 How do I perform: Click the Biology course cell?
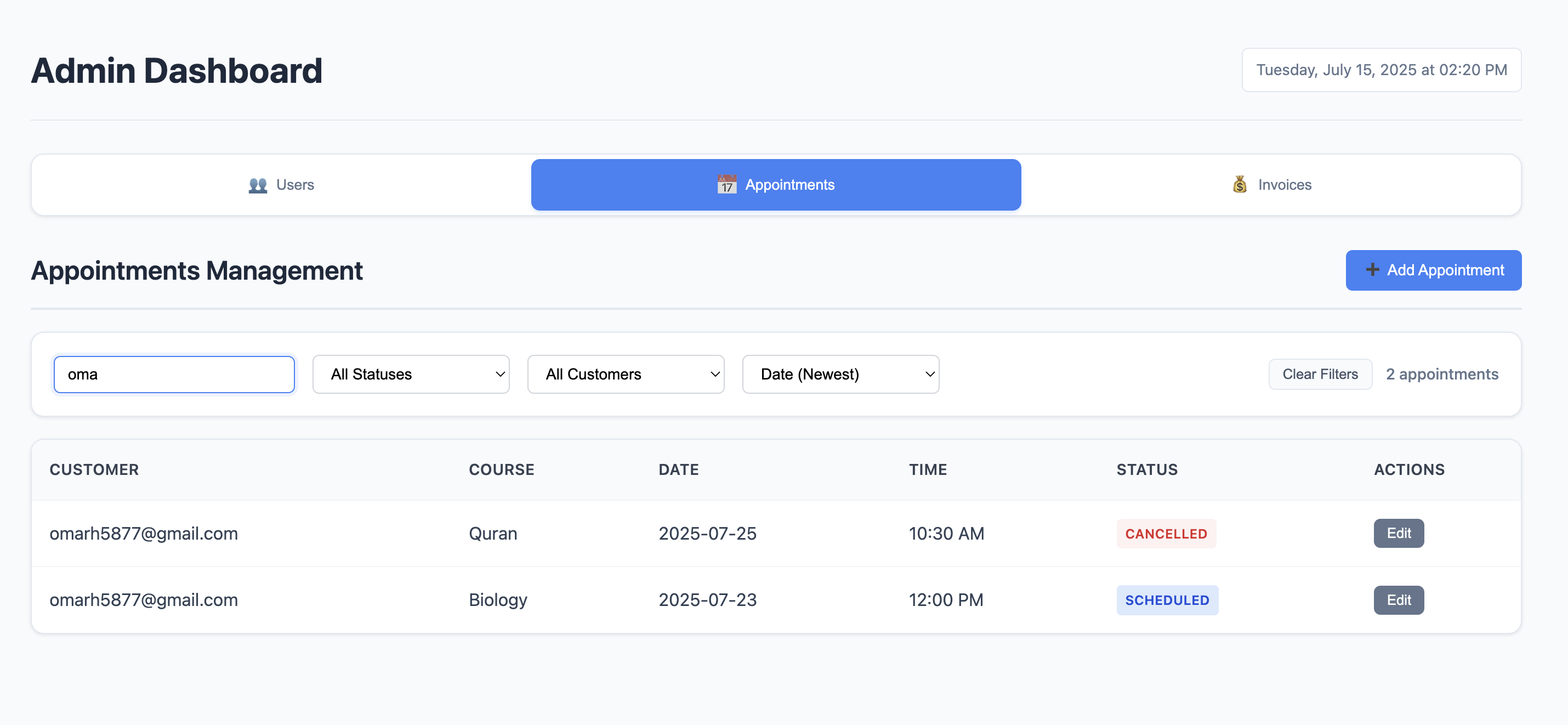[x=498, y=600]
